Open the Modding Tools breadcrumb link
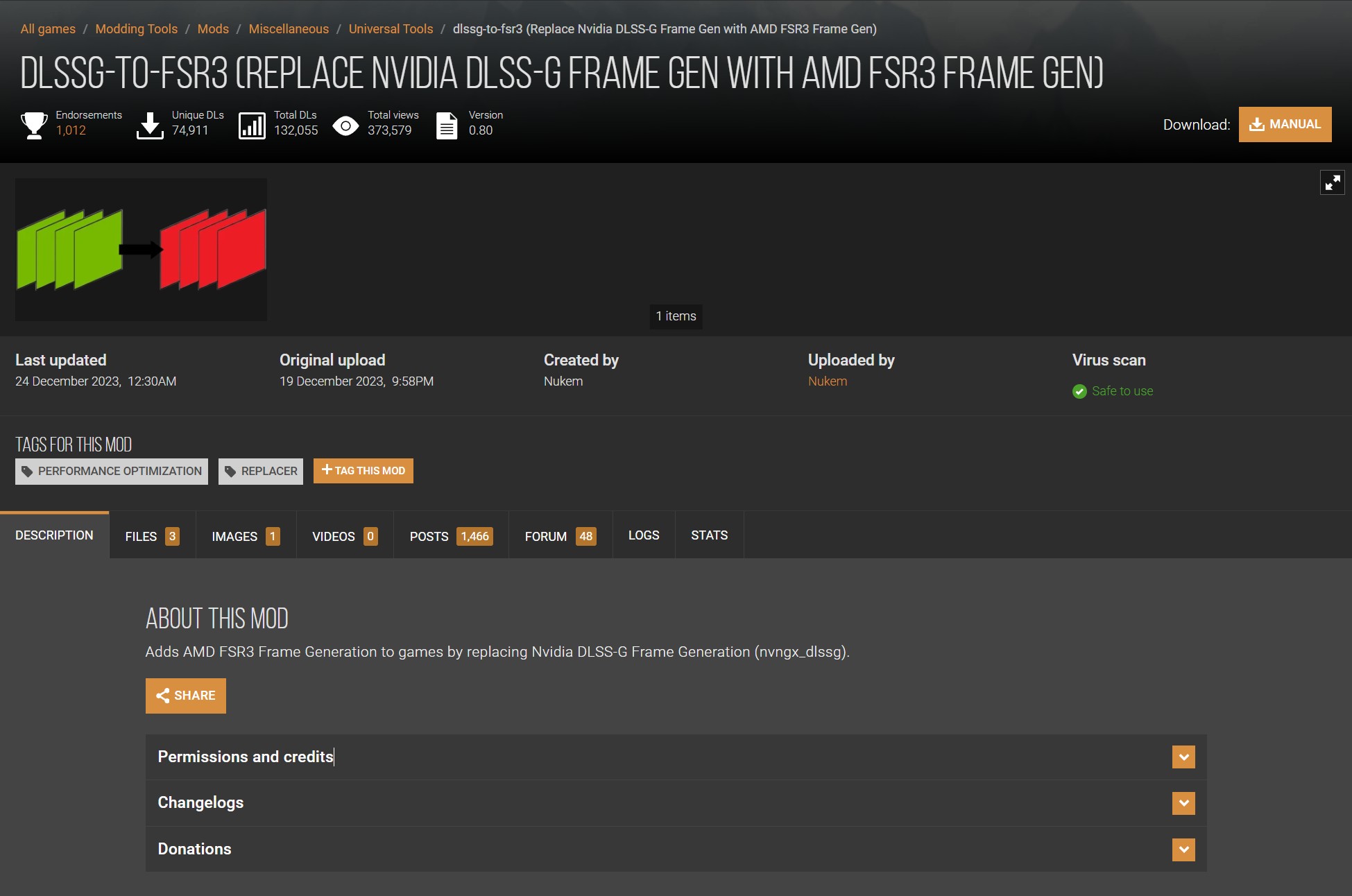 [x=137, y=29]
